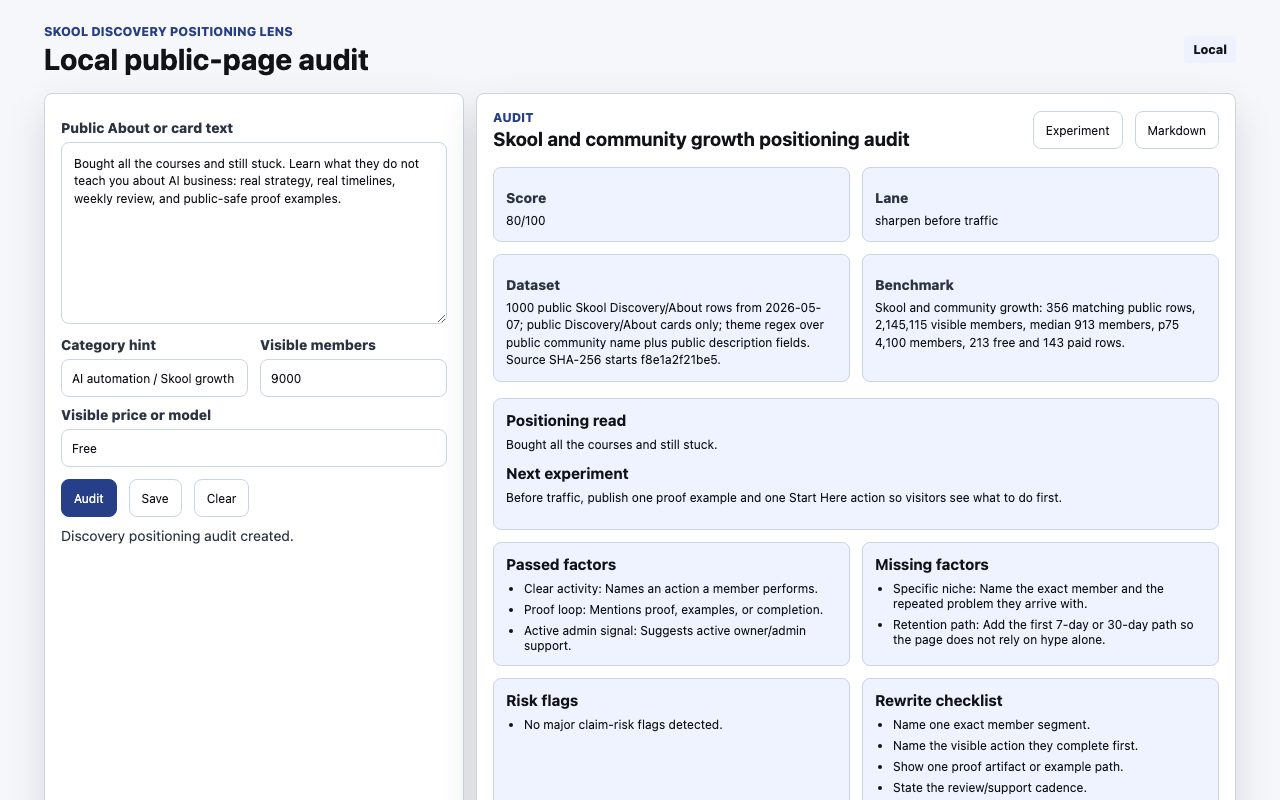Click the 'Clear activity' passed factor
The image size is (1280, 800).
671,589
